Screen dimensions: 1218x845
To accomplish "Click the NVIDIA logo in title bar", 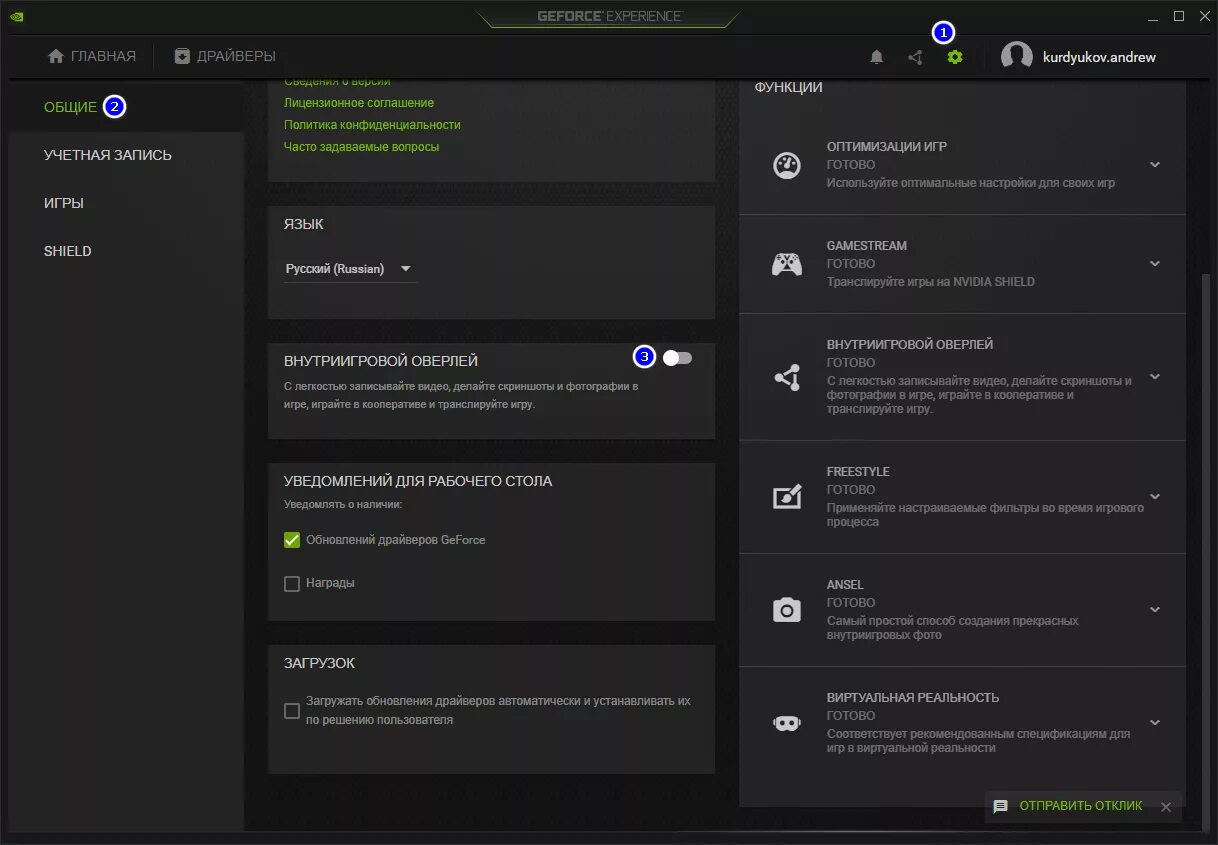I will coord(18,16).
